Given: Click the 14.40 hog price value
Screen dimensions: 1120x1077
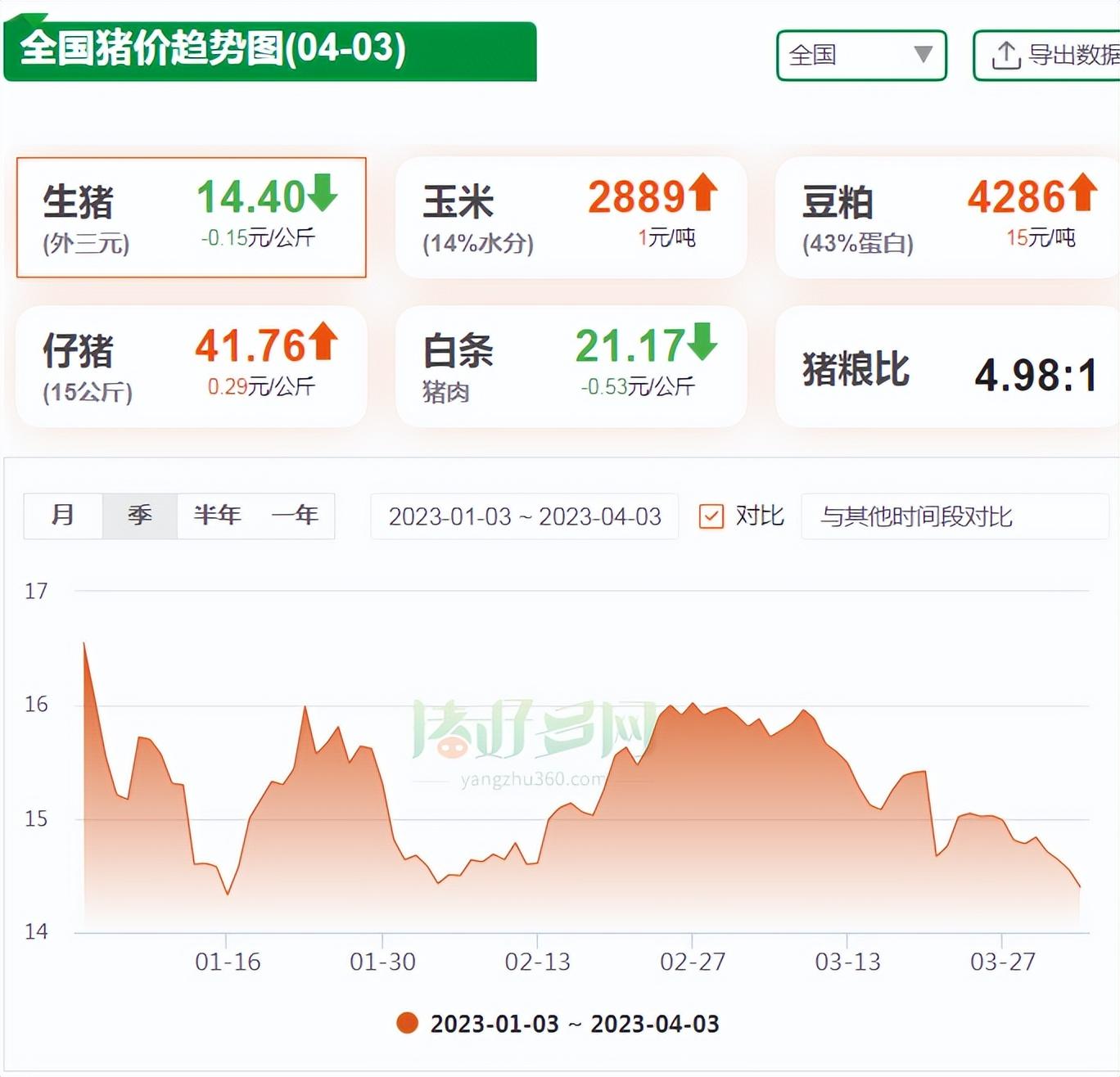Looking at the screenshot, I should click(x=251, y=196).
